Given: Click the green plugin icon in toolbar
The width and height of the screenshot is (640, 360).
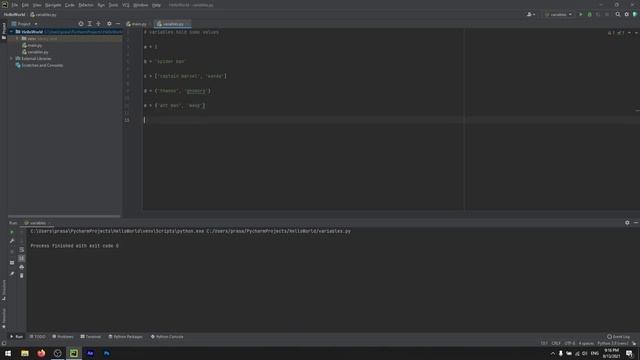Looking at the screenshot, I should pyautogui.click(x=635, y=14).
